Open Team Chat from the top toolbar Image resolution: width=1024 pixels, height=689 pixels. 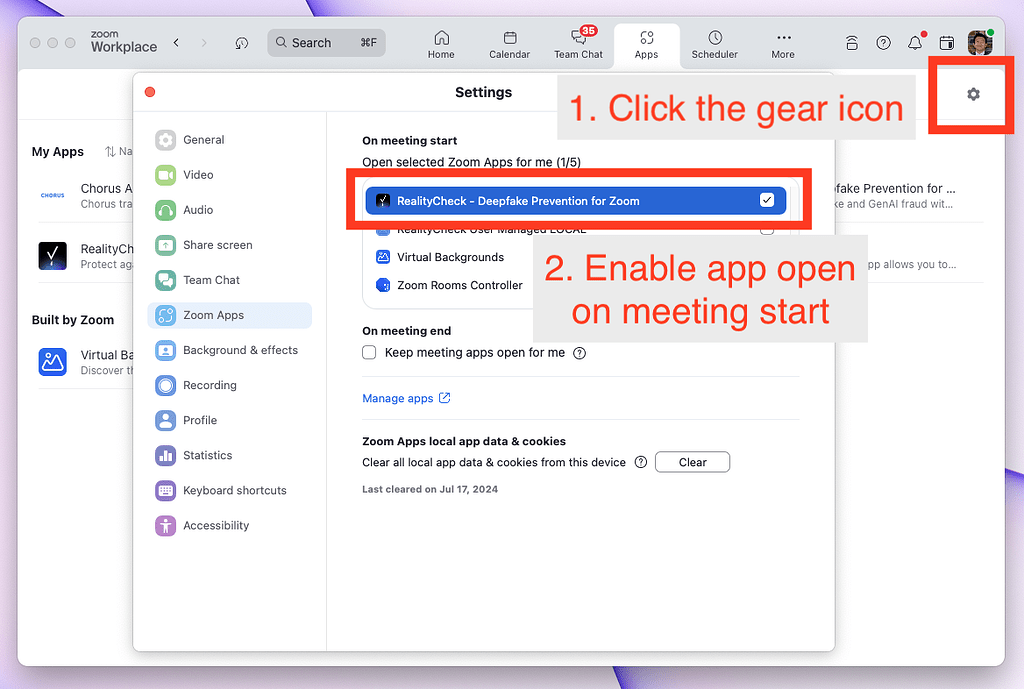(x=579, y=44)
